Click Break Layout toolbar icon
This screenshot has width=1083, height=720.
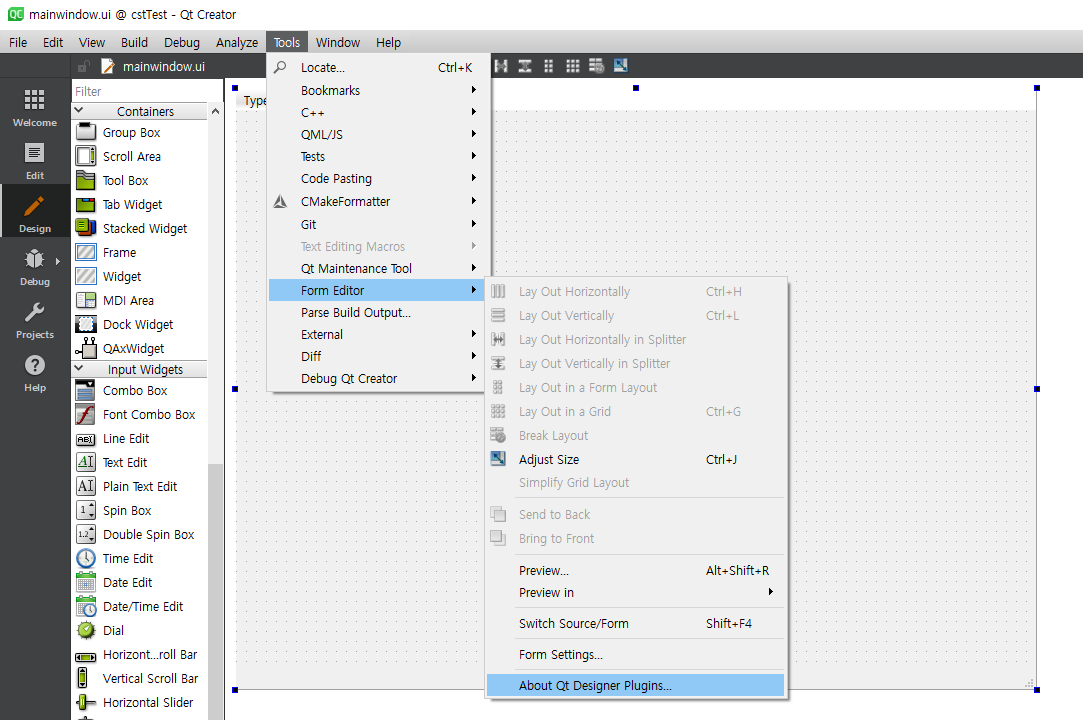coord(596,66)
